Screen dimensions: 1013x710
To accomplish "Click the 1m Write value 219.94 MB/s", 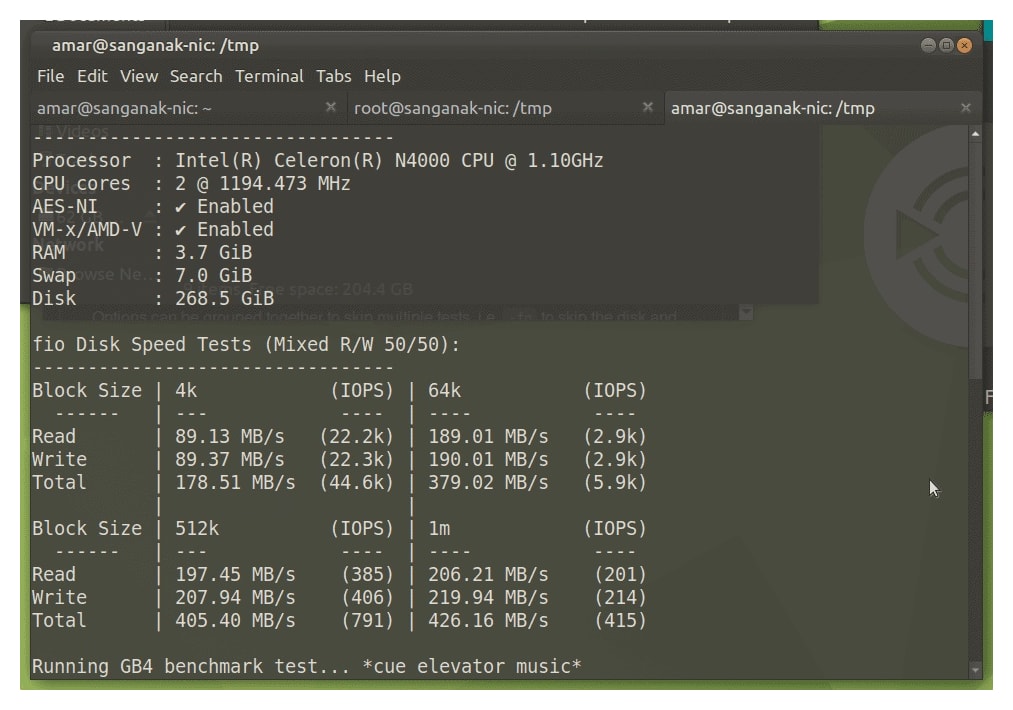I will point(488,597).
